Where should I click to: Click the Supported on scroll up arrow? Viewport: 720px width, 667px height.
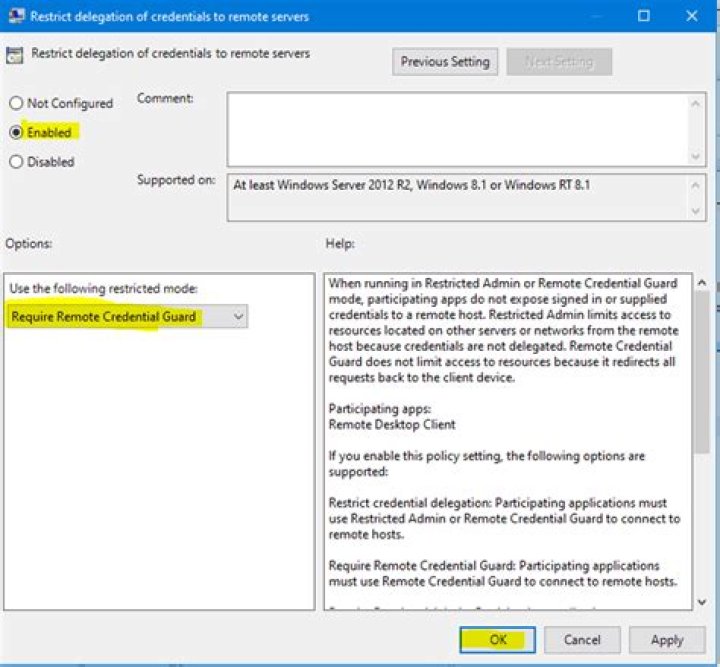coord(696,185)
